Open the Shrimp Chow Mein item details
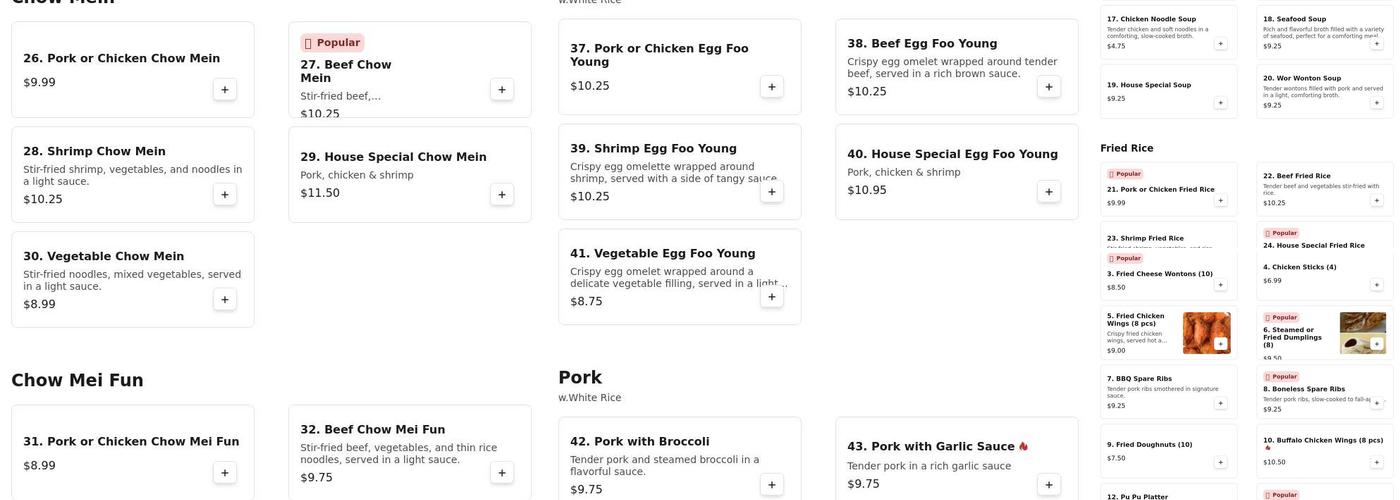The image size is (1400, 500). tap(94, 152)
